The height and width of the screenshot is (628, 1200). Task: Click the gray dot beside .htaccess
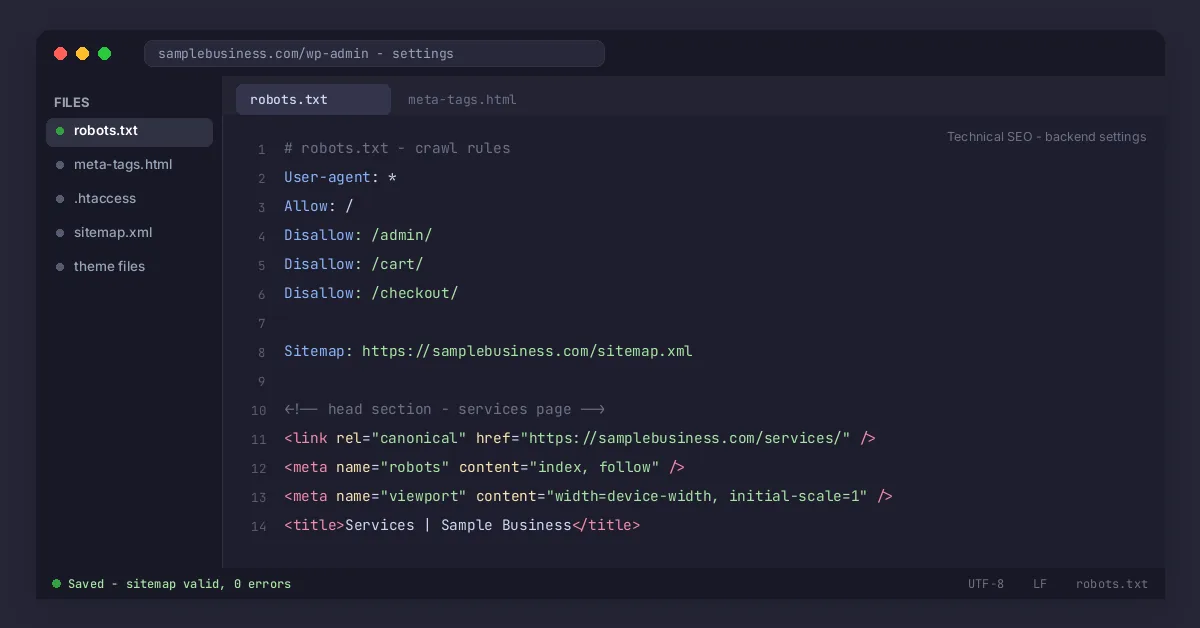(x=60, y=199)
